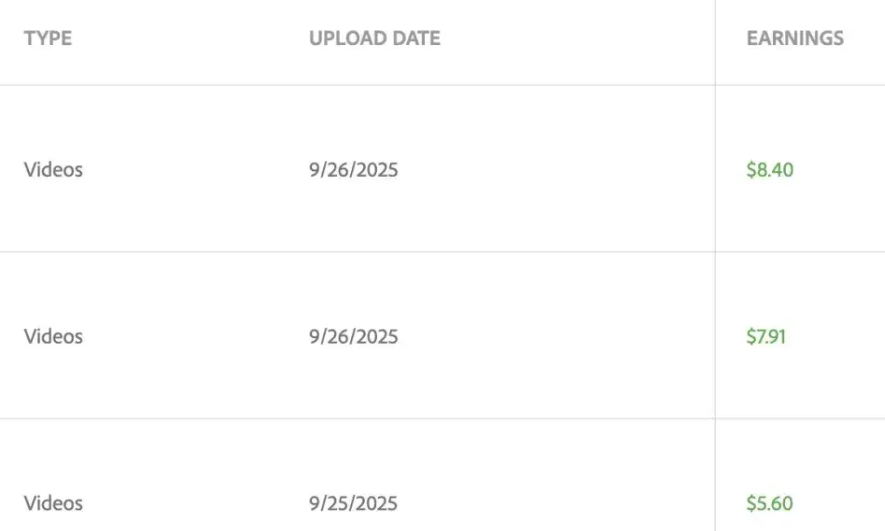Screen dimensions: 885x531
Task: Sort the table by TYPE column header
Action: coord(48,39)
